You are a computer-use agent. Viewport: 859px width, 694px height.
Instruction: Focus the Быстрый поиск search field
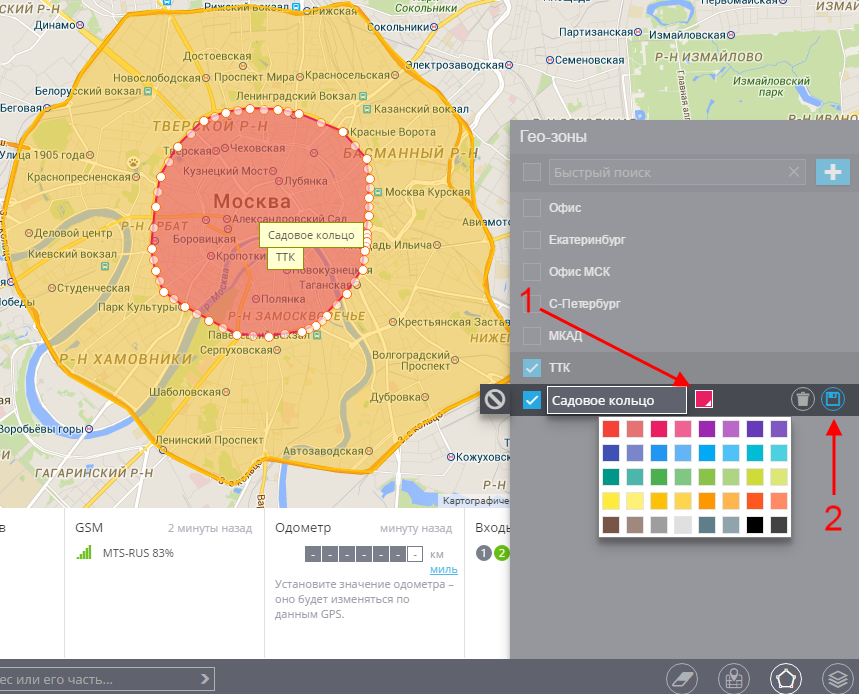pos(677,172)
